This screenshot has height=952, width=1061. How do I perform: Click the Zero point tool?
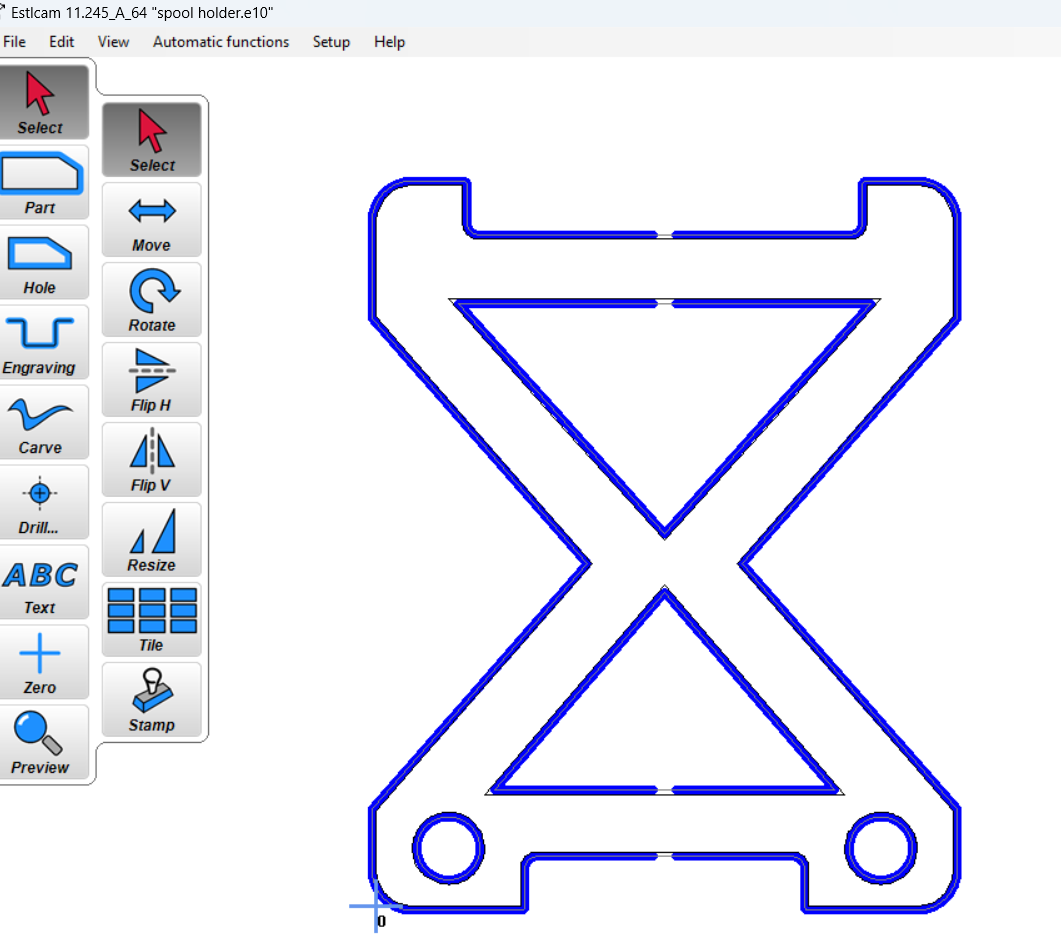[41, 662]
